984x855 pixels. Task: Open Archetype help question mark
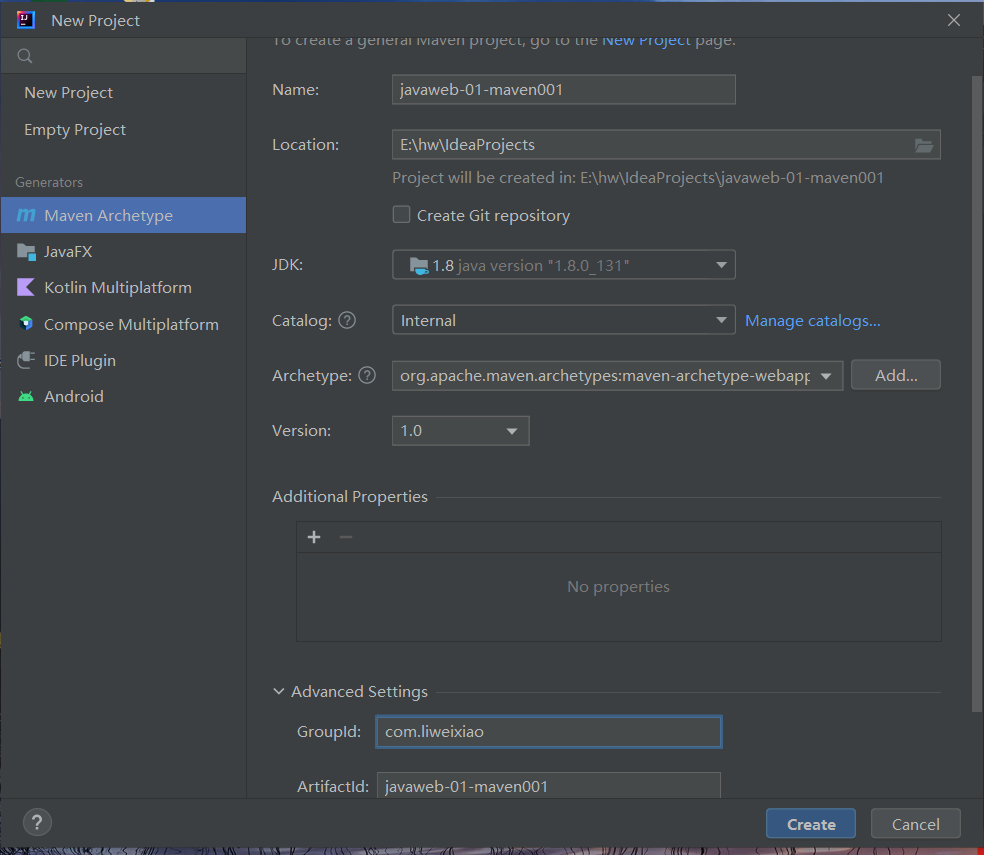click(x=367, y=375)
